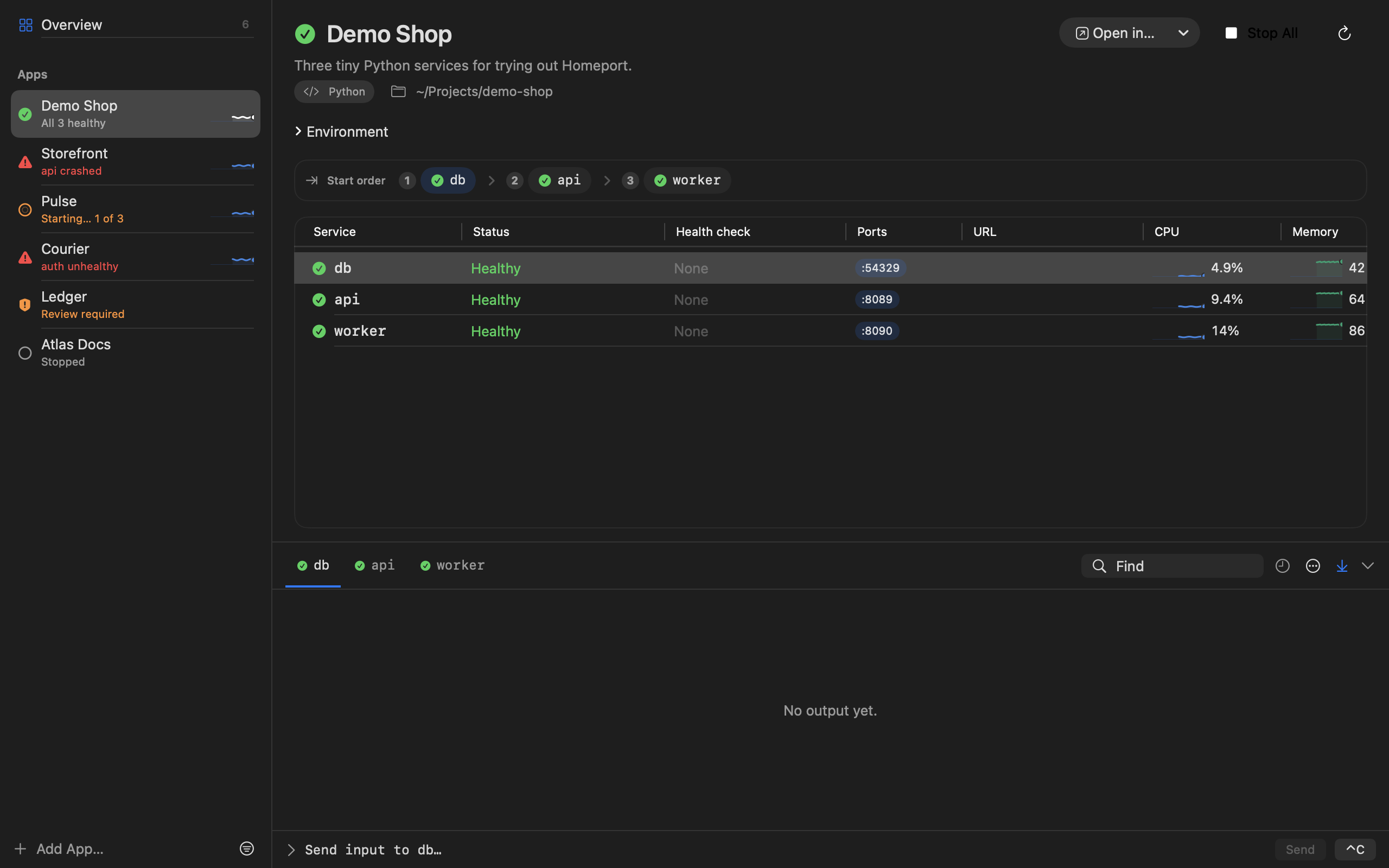Click the ~/Projects/demo-shop path
1389x868 pixels.
click(484, 91)
